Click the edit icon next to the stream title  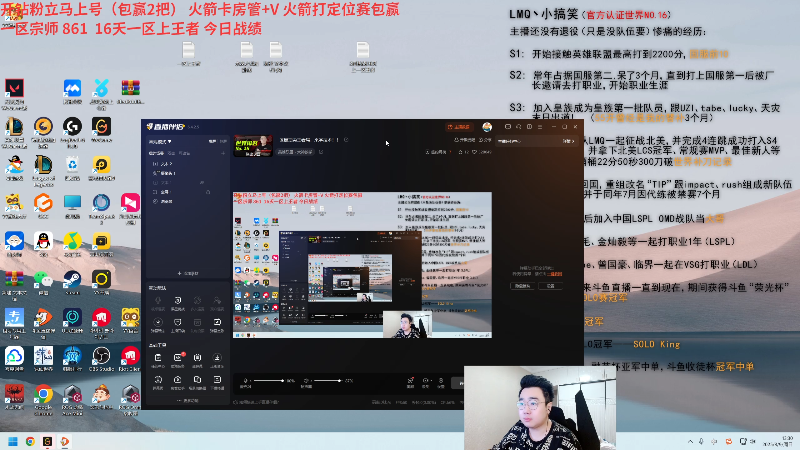coord(346,140)
